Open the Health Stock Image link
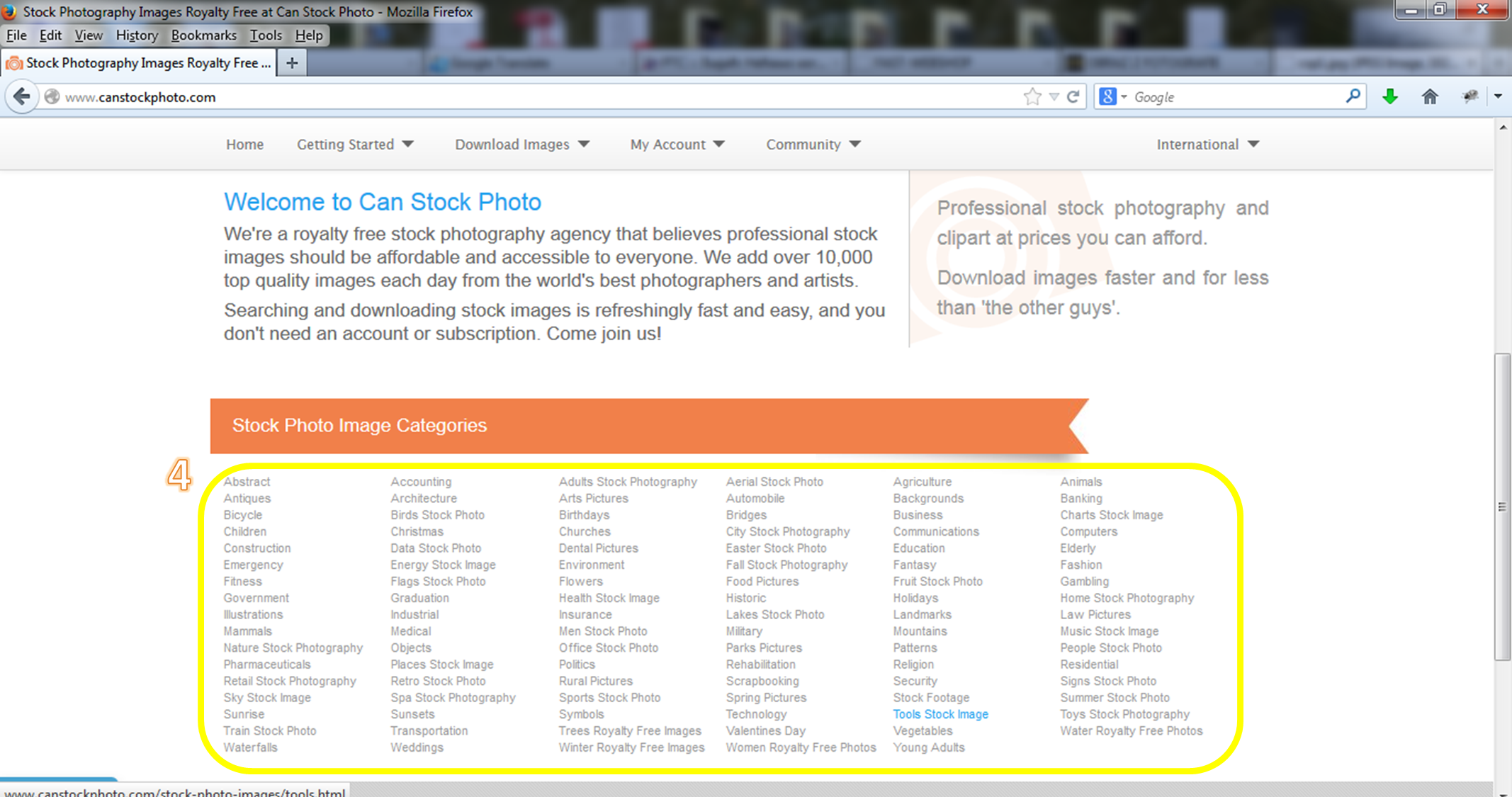1512x797 pixels. (609, 598)
